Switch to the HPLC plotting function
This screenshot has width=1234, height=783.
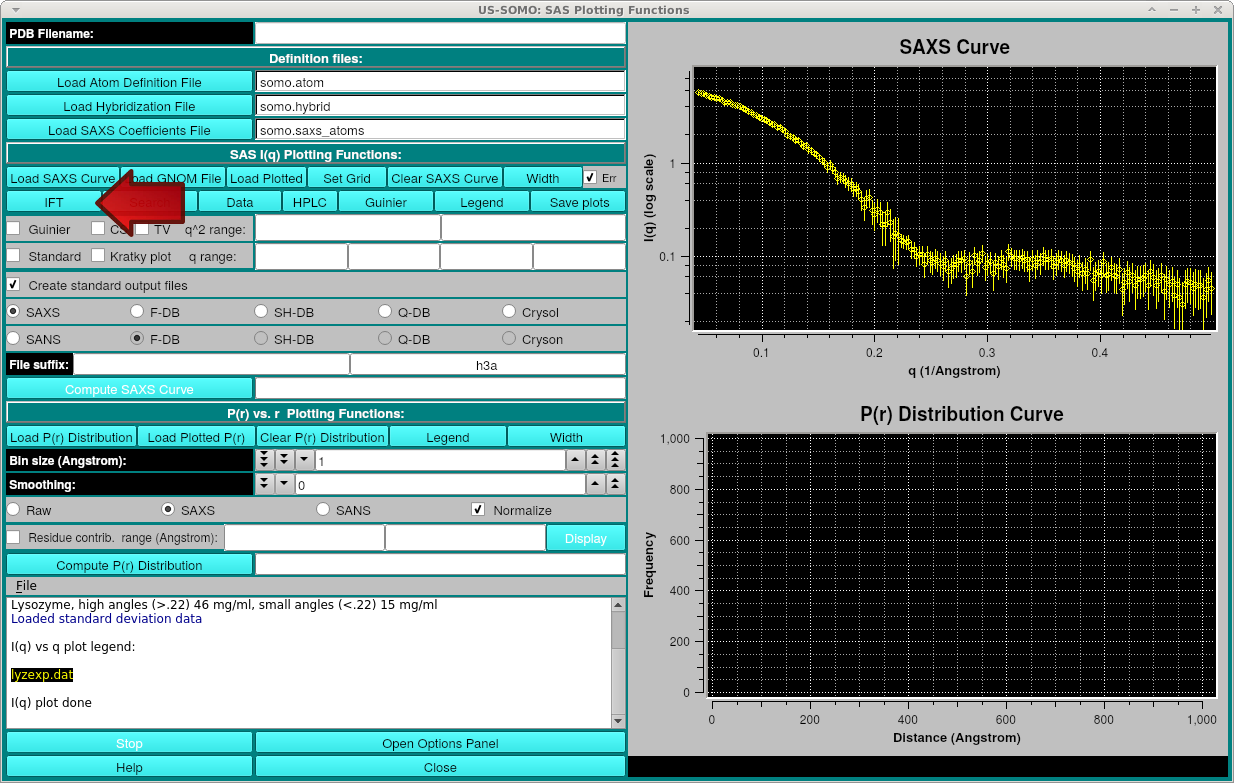pyautogui.click(x=310, y=202)
